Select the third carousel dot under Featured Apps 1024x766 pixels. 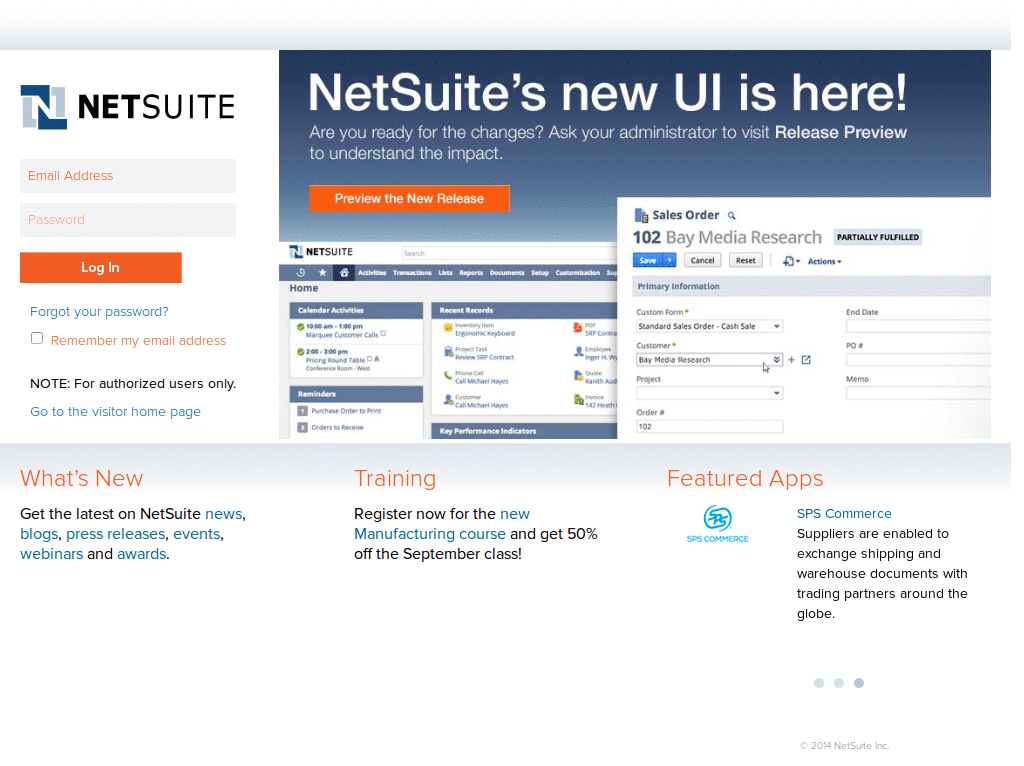tap(859, 683)
